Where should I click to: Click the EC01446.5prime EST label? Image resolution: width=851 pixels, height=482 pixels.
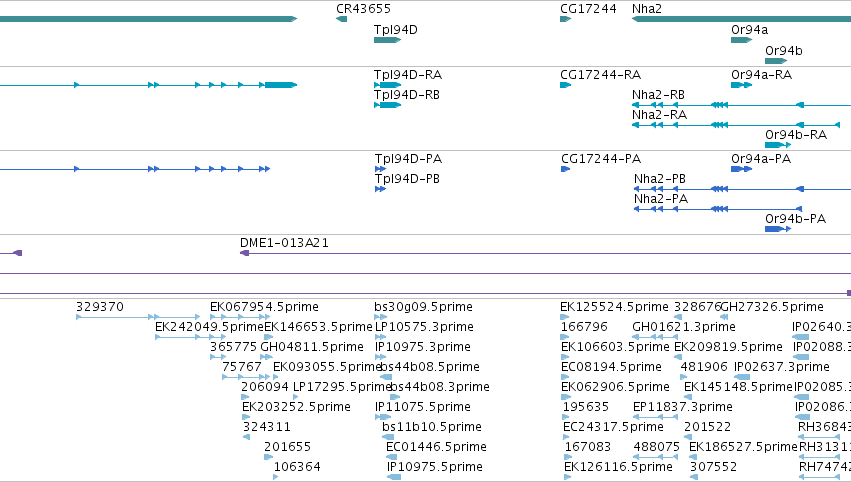point(436,448)
